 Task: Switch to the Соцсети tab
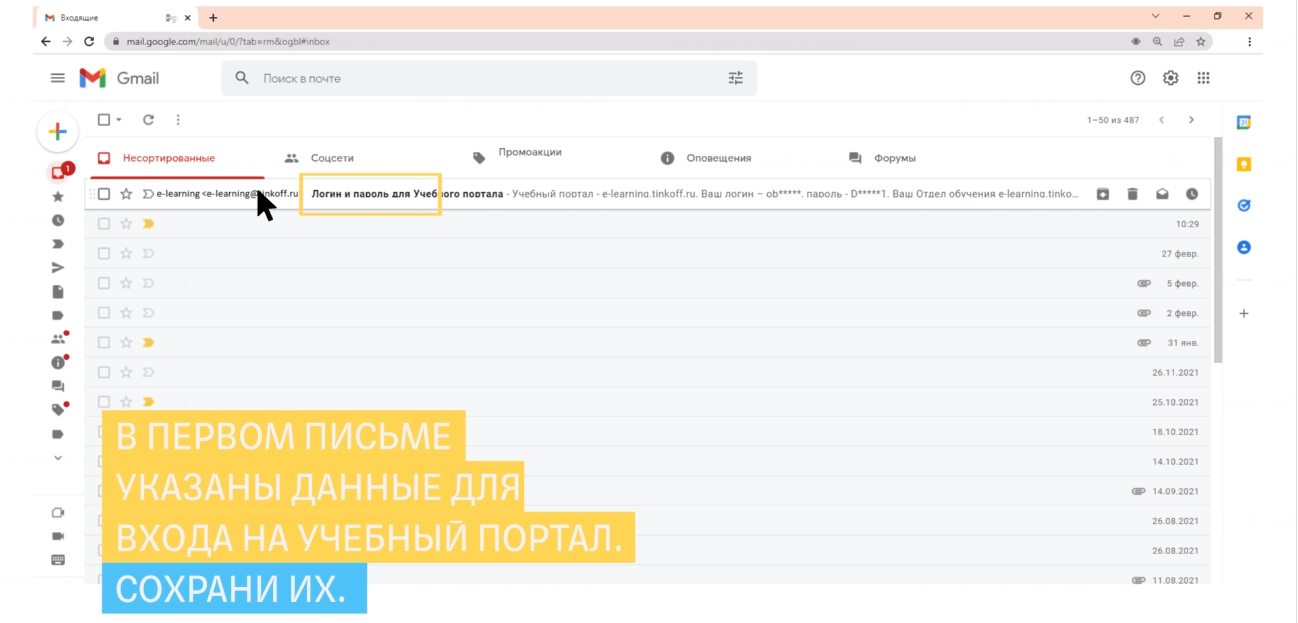tap(328, 156)
